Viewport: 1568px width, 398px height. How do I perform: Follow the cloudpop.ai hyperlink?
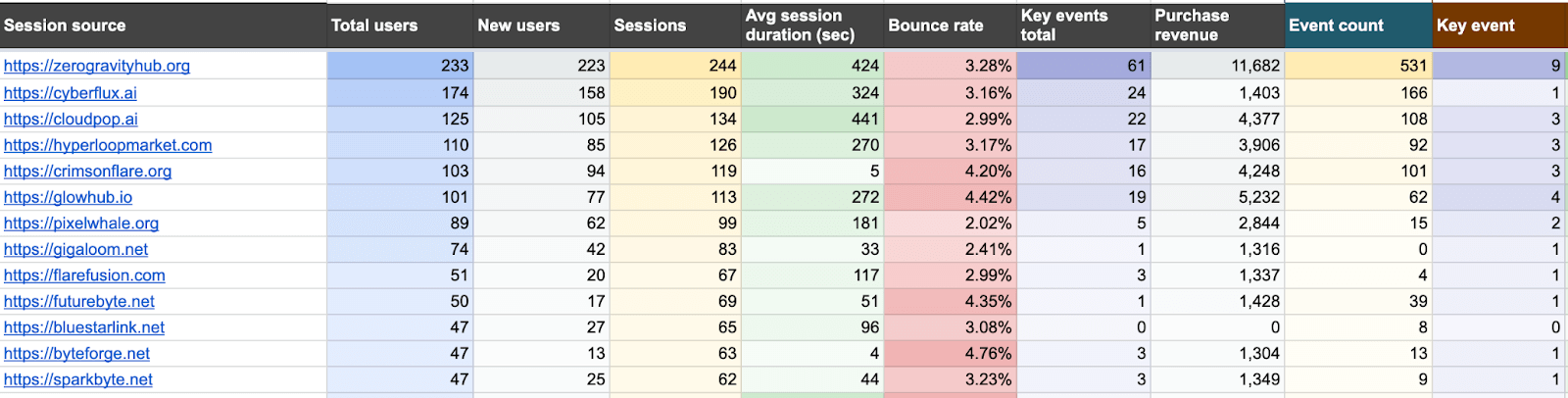click(x=71, y=119)
